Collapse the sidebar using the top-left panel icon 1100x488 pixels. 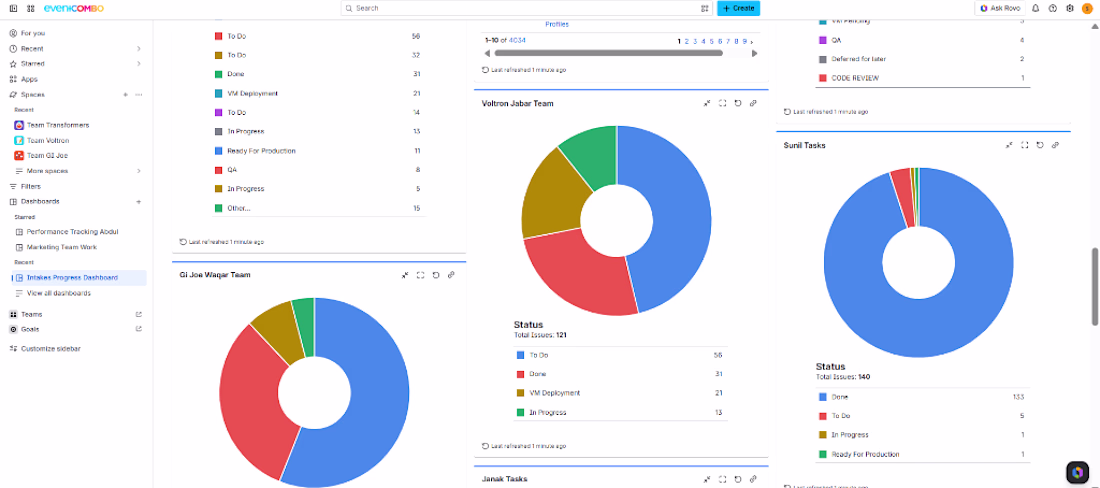coord(13,8)
